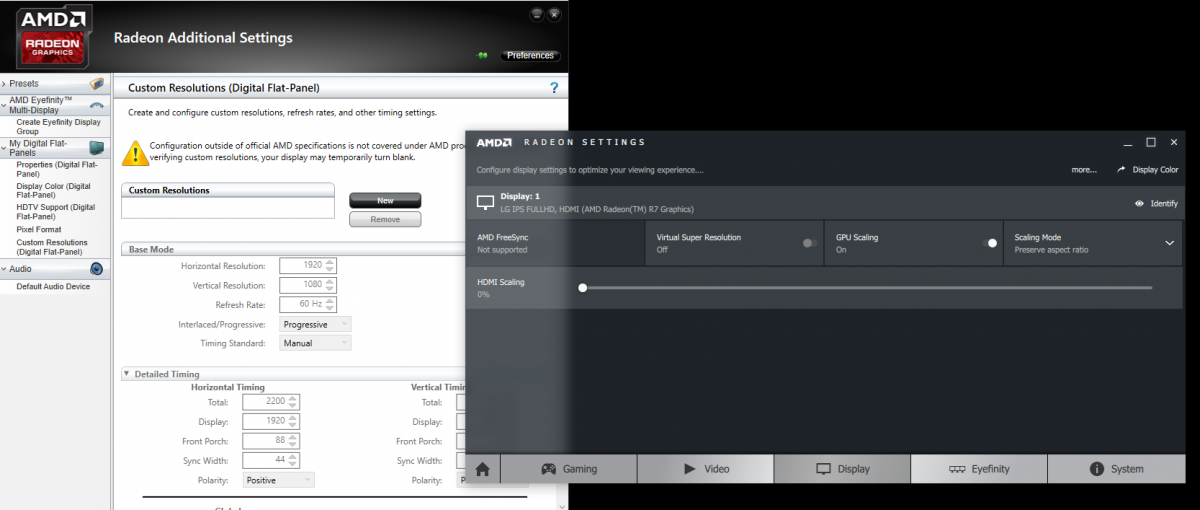The image size is (1200, 510).
Task: Open Display Color with the arrow icon
Action: click(1122, 169)
